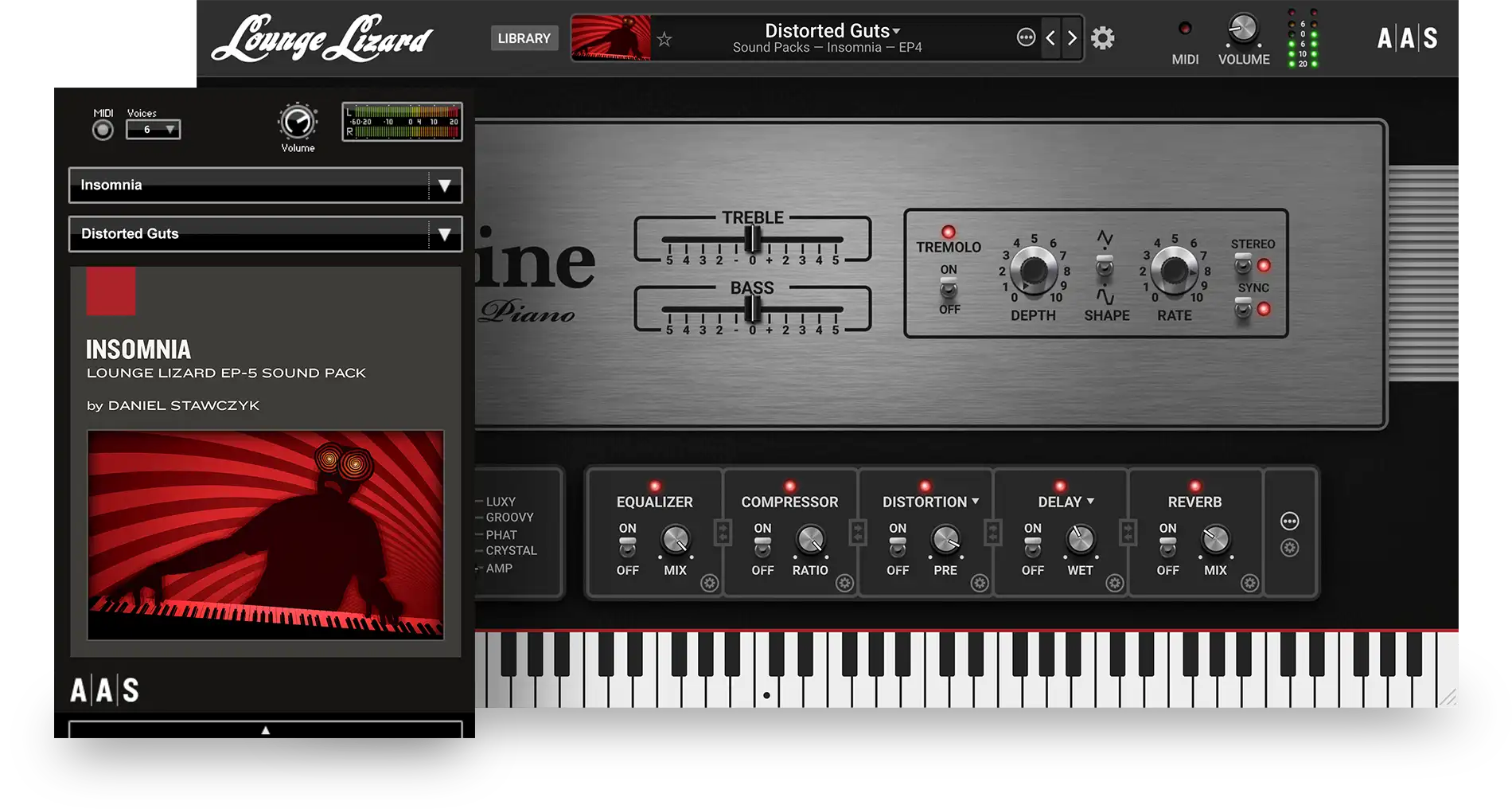Screen dimensions: 1512x809
Task: Open Reverb settings gear icon
Action: 1249,584
